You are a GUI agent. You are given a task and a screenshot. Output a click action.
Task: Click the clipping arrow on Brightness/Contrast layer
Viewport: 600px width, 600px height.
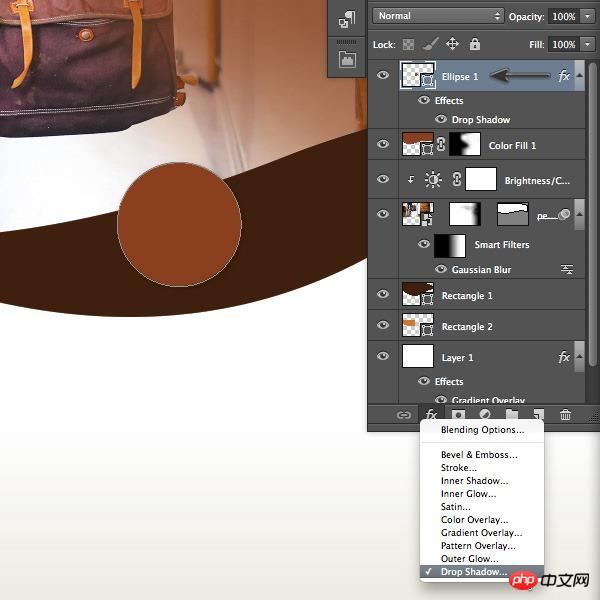[411, 179]
